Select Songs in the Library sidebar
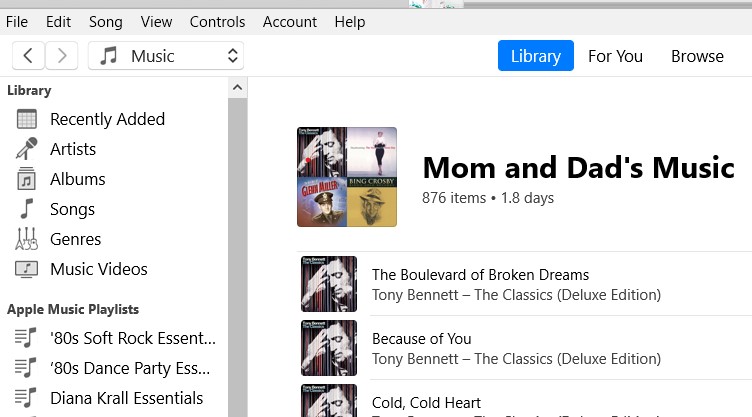Viewport: 752px width, 417px height. (72, 209)
